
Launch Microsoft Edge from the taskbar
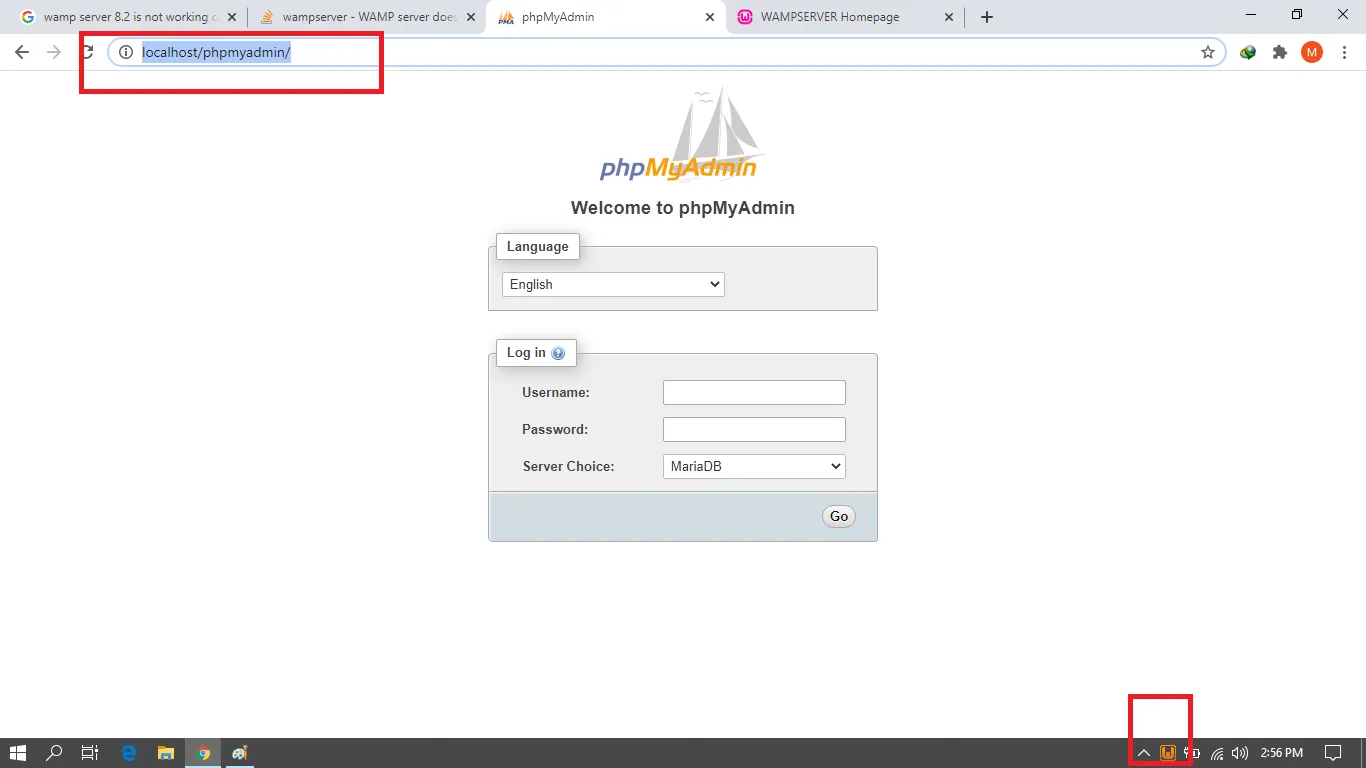point(129,753)
